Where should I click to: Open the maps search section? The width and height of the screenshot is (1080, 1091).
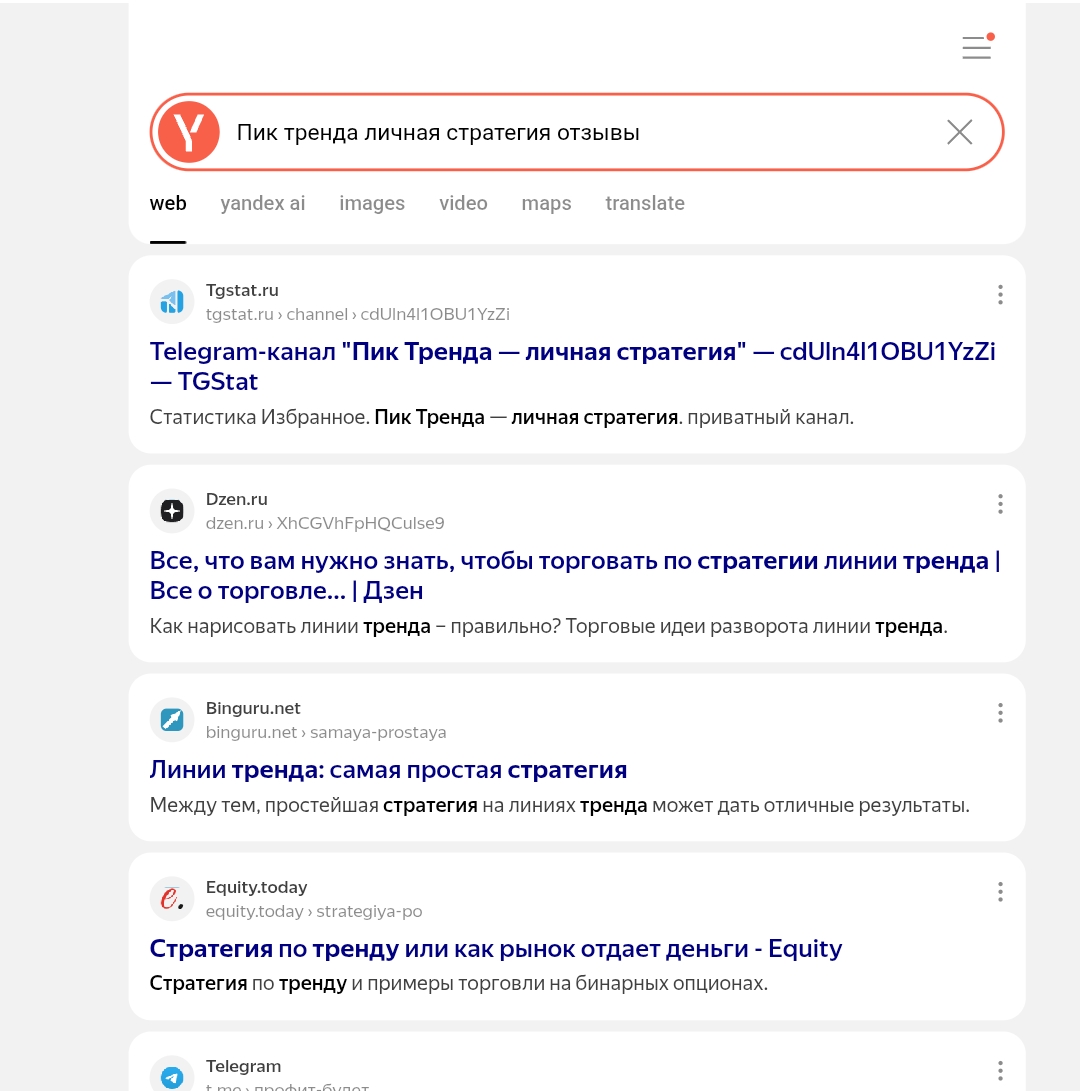point(546,203)
